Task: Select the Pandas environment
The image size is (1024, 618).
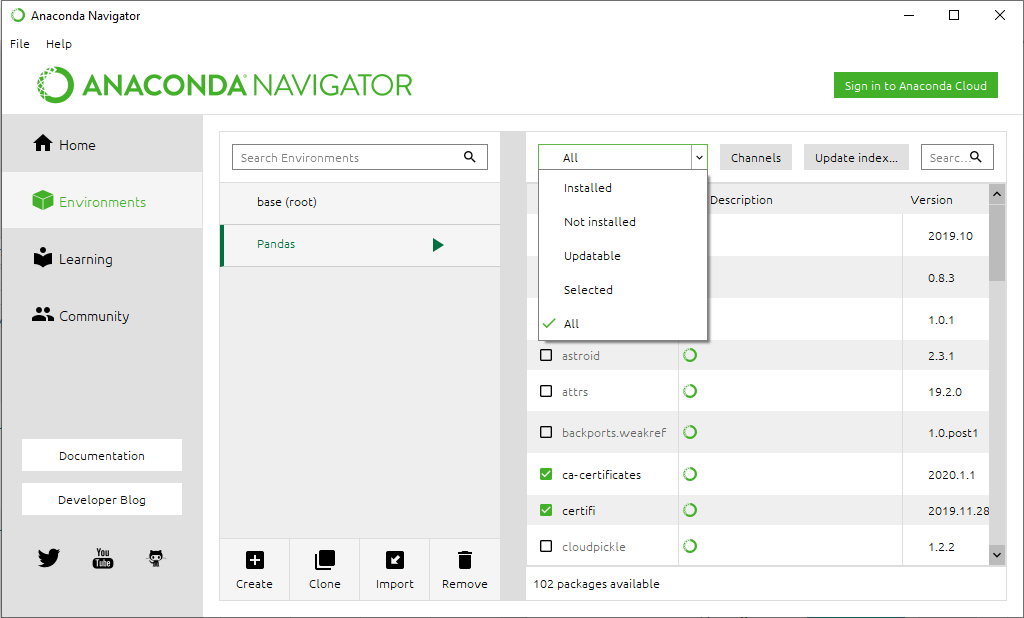Action: 360,244
